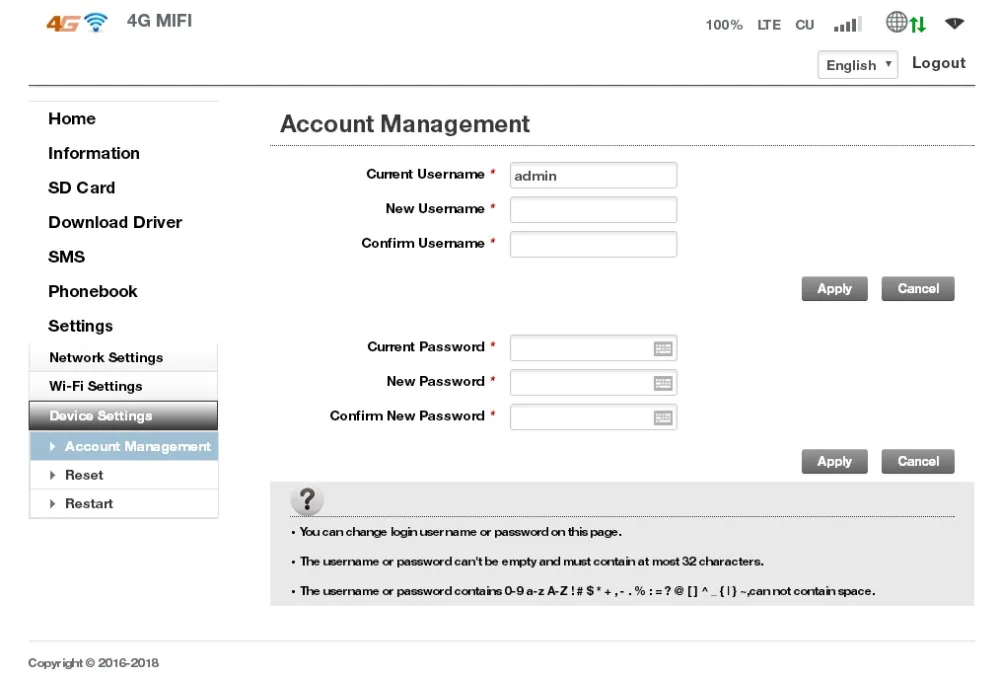This screenshot has height=678, width=1000.
Task: Open virtual keyboard for Confirm New Password
Action: 663,417
